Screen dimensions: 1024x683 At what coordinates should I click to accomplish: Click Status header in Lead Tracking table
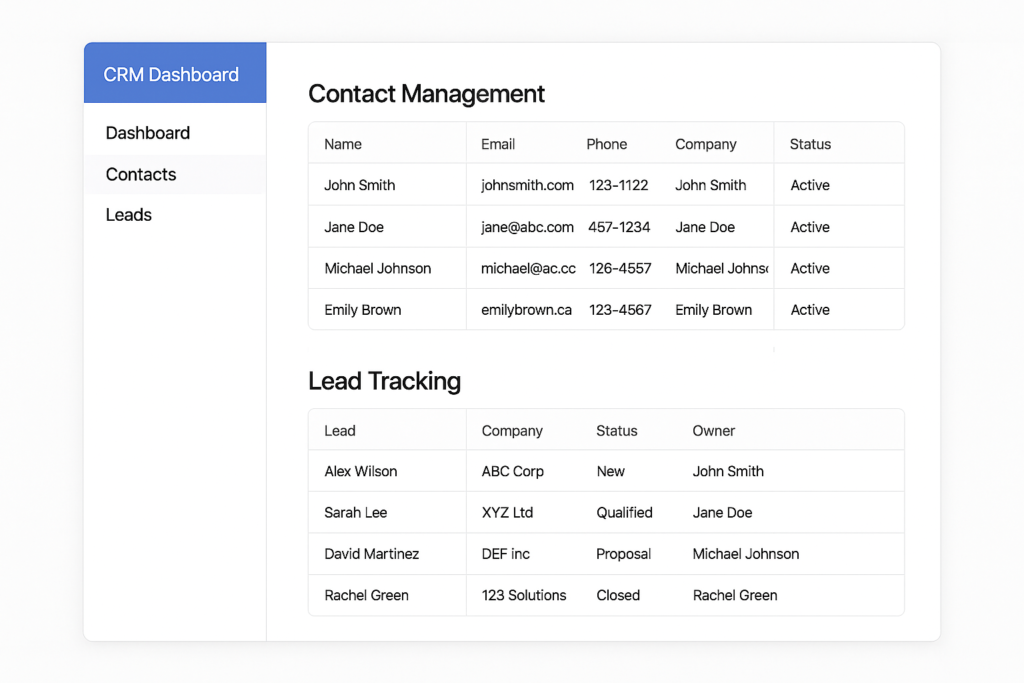[x=616, y=431]
